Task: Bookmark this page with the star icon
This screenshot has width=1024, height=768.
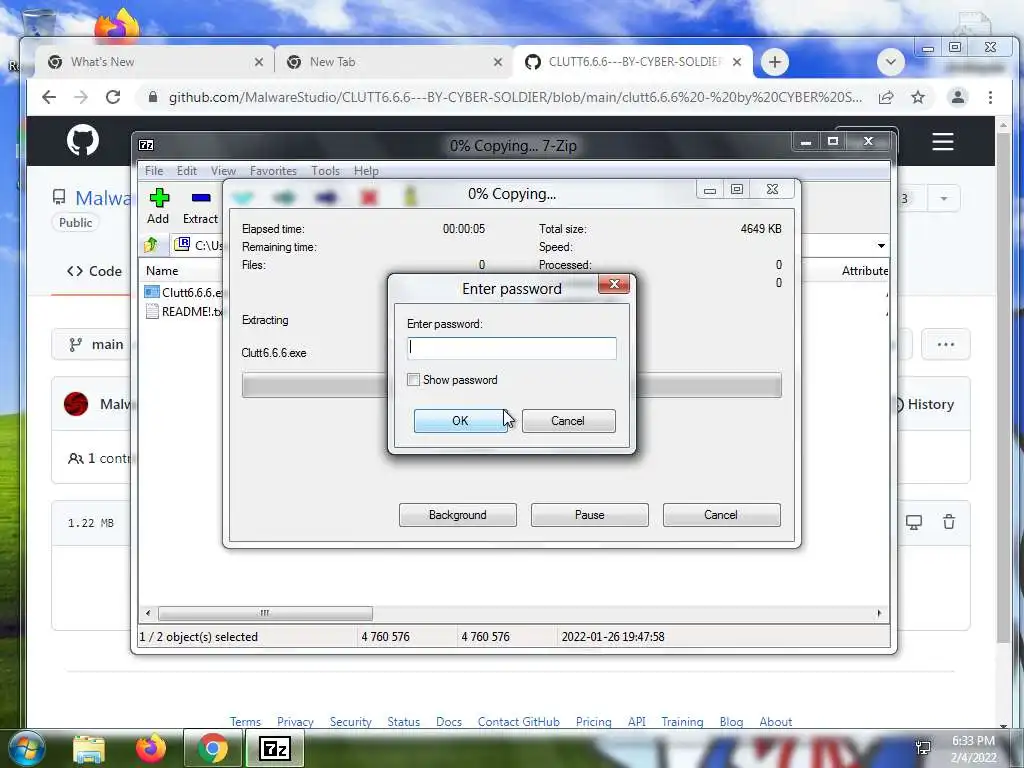Action: coord(918,97)
